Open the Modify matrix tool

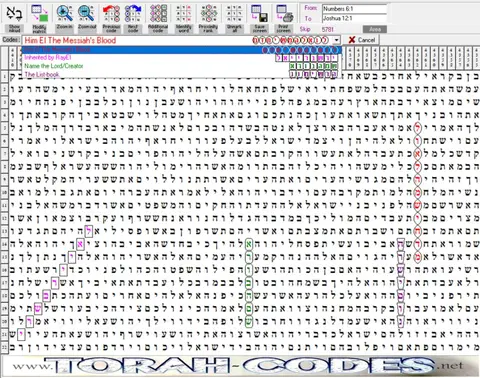pos(40,18)
